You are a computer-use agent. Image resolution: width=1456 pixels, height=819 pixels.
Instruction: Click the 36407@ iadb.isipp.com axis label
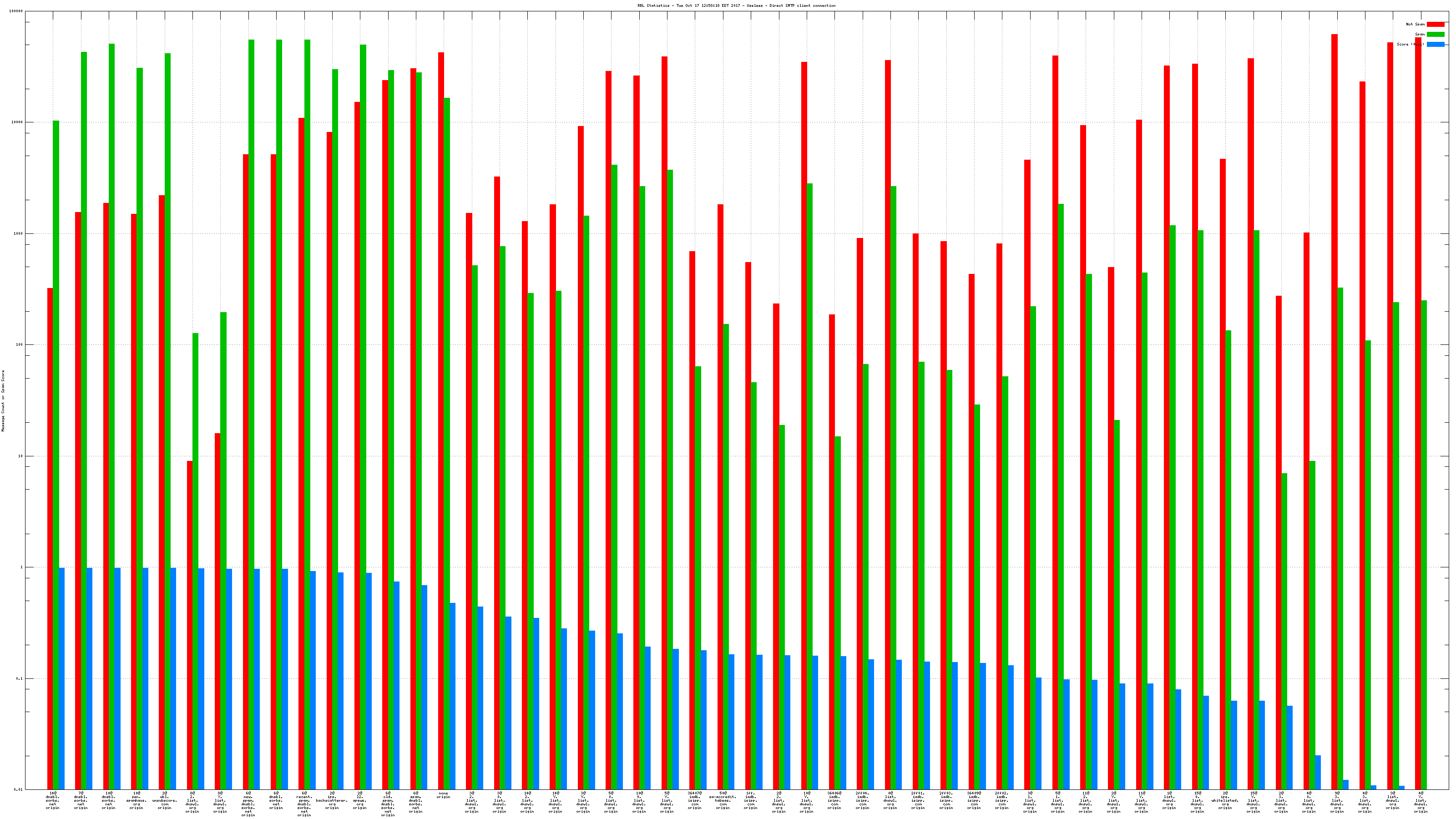pos(695,801)
